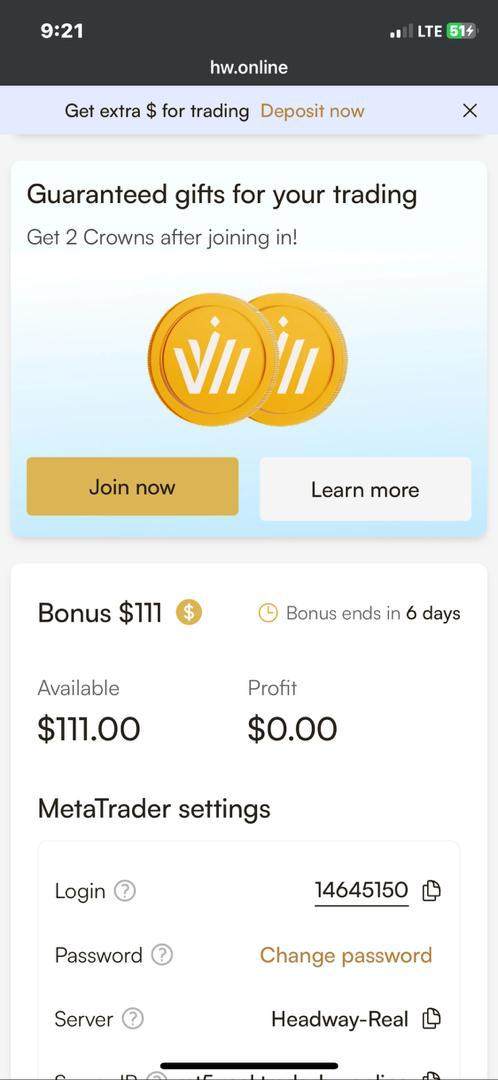The image size is (498, 1080).
Task: Tap the Deposit now link
Action: pos(312,110)
